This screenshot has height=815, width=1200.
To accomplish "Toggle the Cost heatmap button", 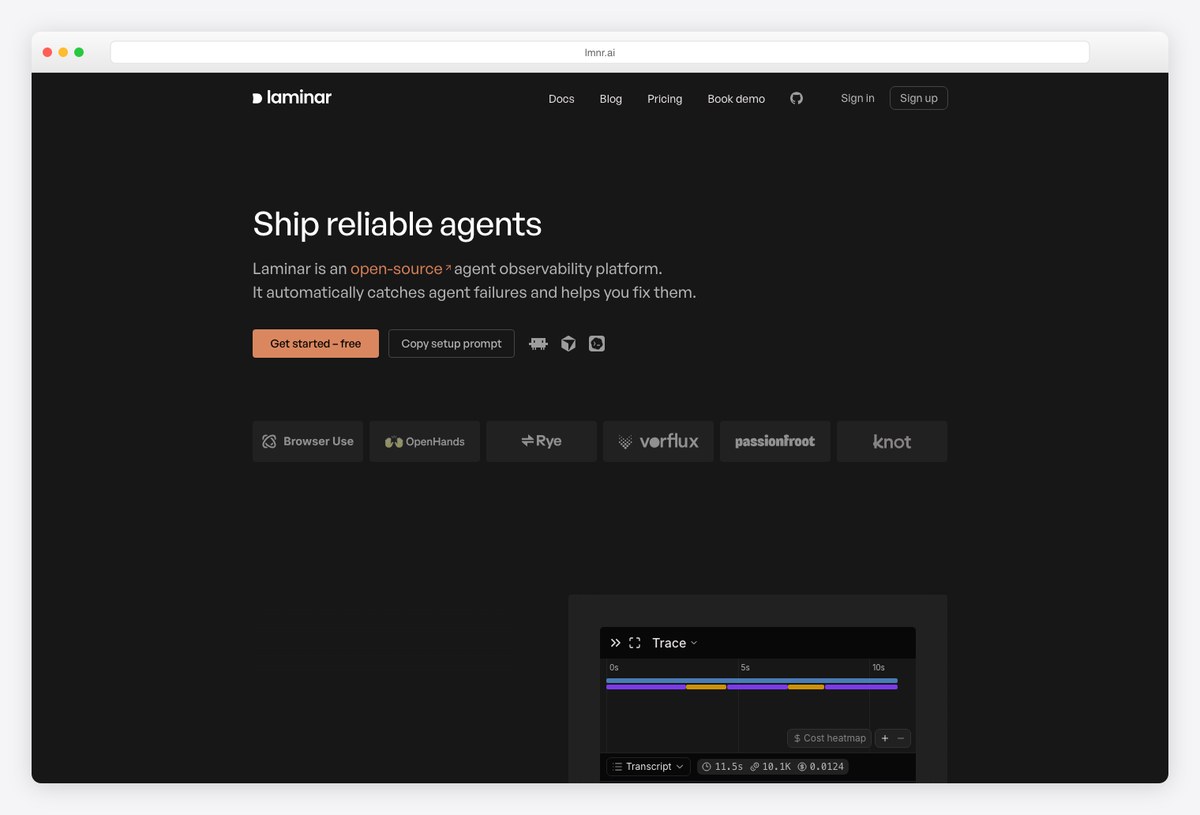I will tap(829, 738).
